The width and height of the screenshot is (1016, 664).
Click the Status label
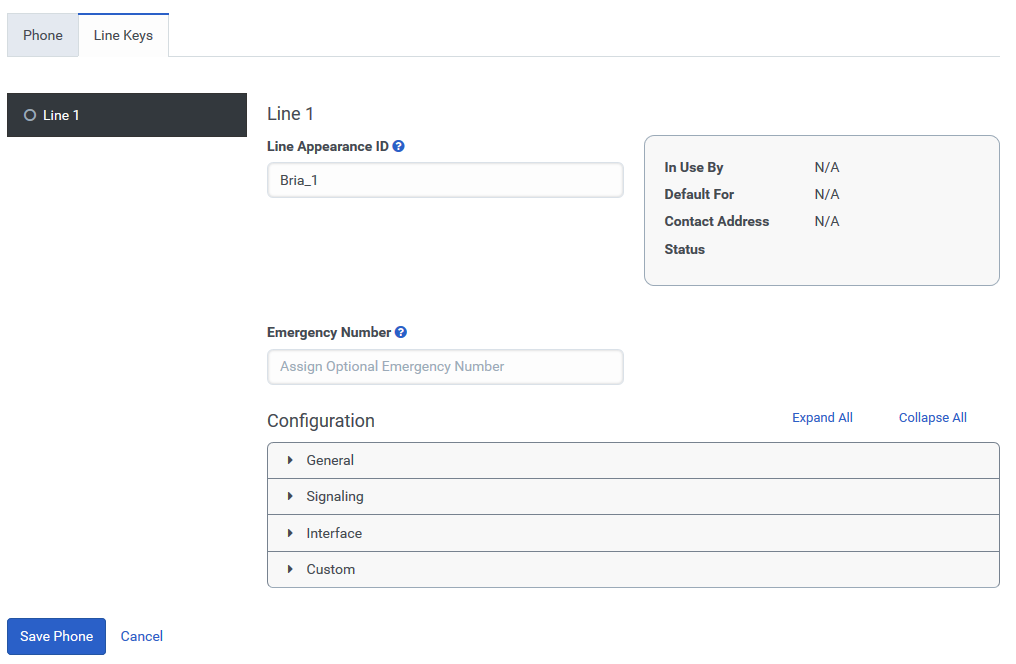(684, 249)
